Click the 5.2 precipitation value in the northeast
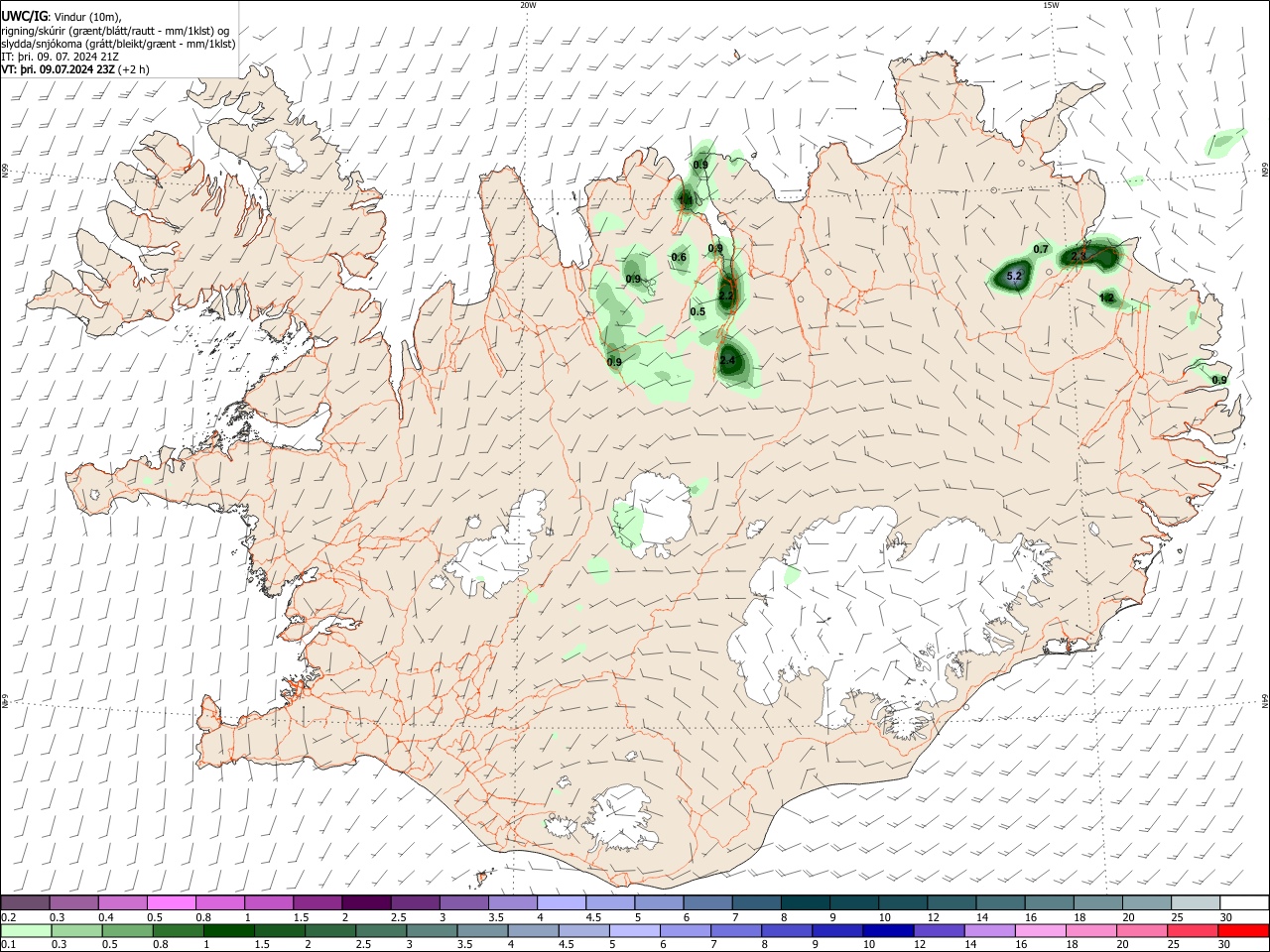 (1014, 277)
